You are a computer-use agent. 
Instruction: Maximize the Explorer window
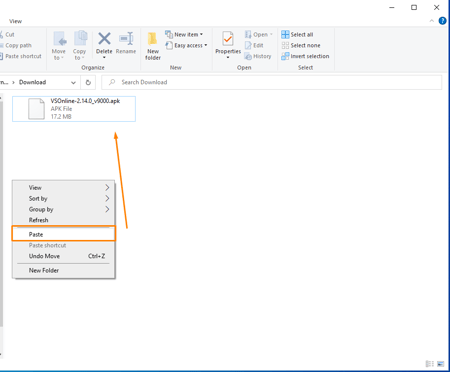(x=414, y=7)
